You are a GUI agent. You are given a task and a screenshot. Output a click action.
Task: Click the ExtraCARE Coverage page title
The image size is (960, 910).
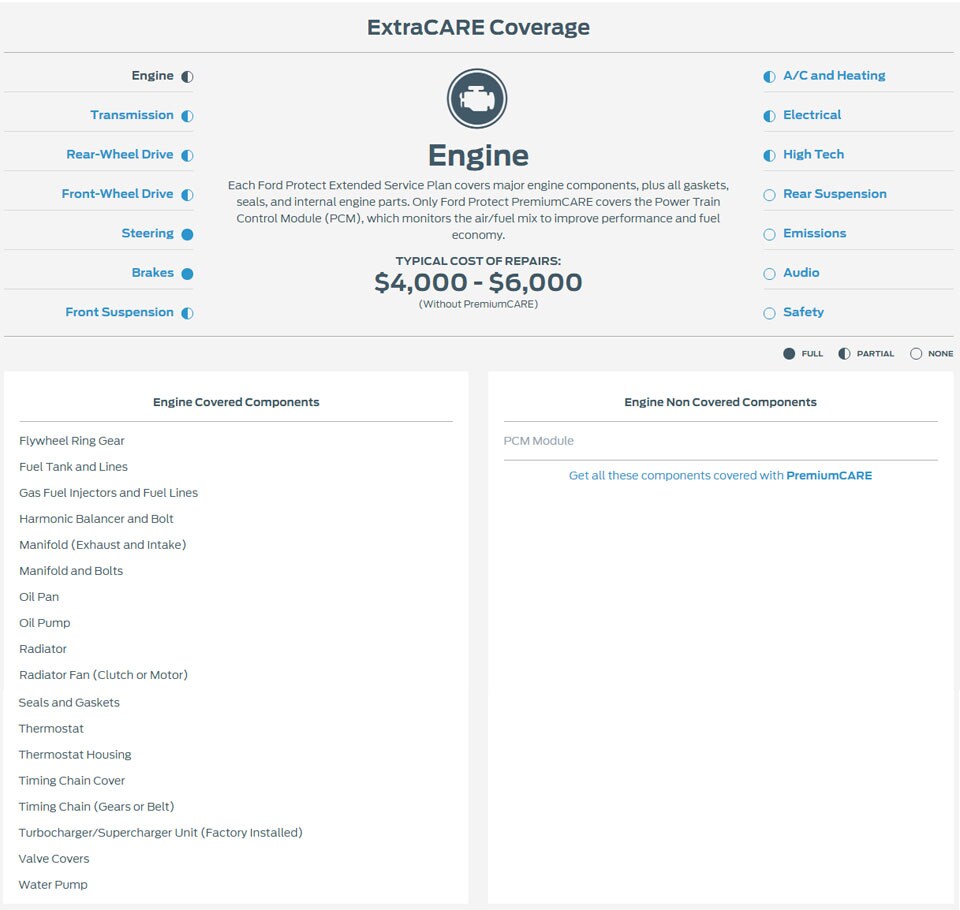point(478,27)
